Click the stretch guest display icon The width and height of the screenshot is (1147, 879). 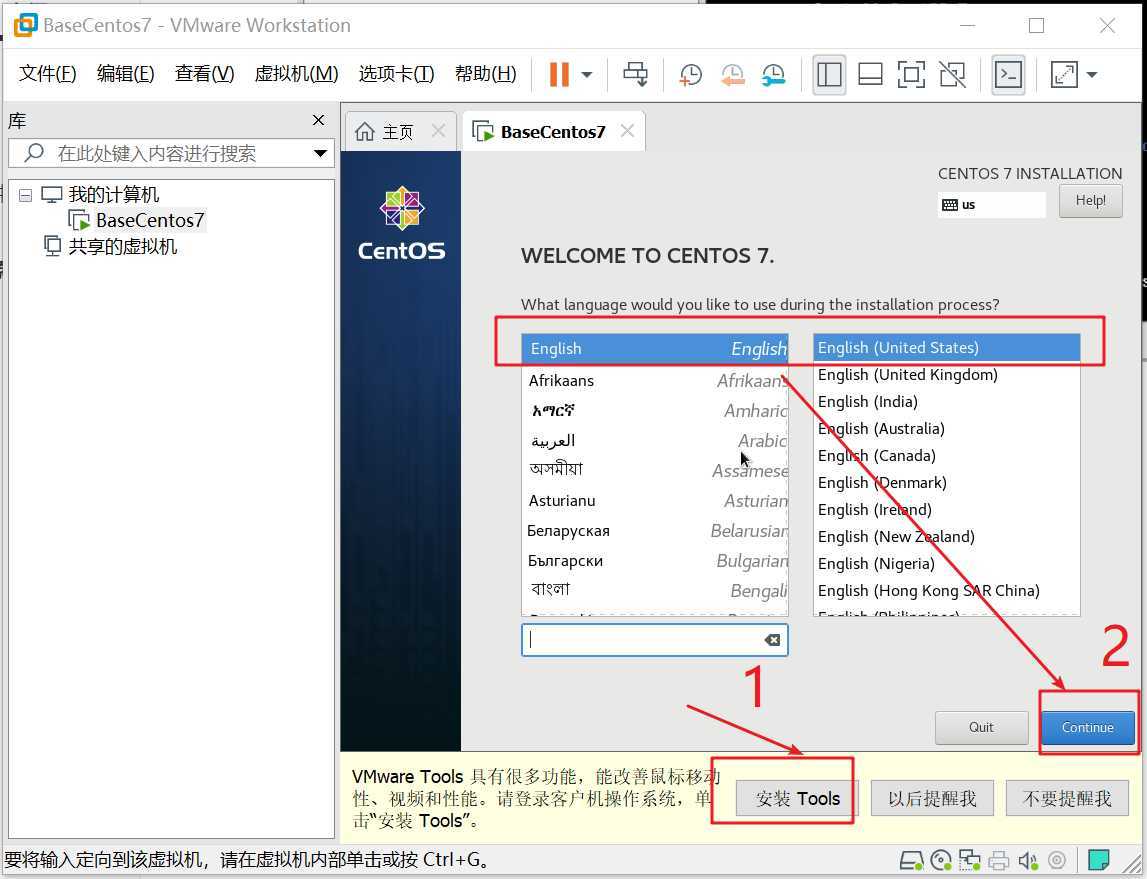1064,75
